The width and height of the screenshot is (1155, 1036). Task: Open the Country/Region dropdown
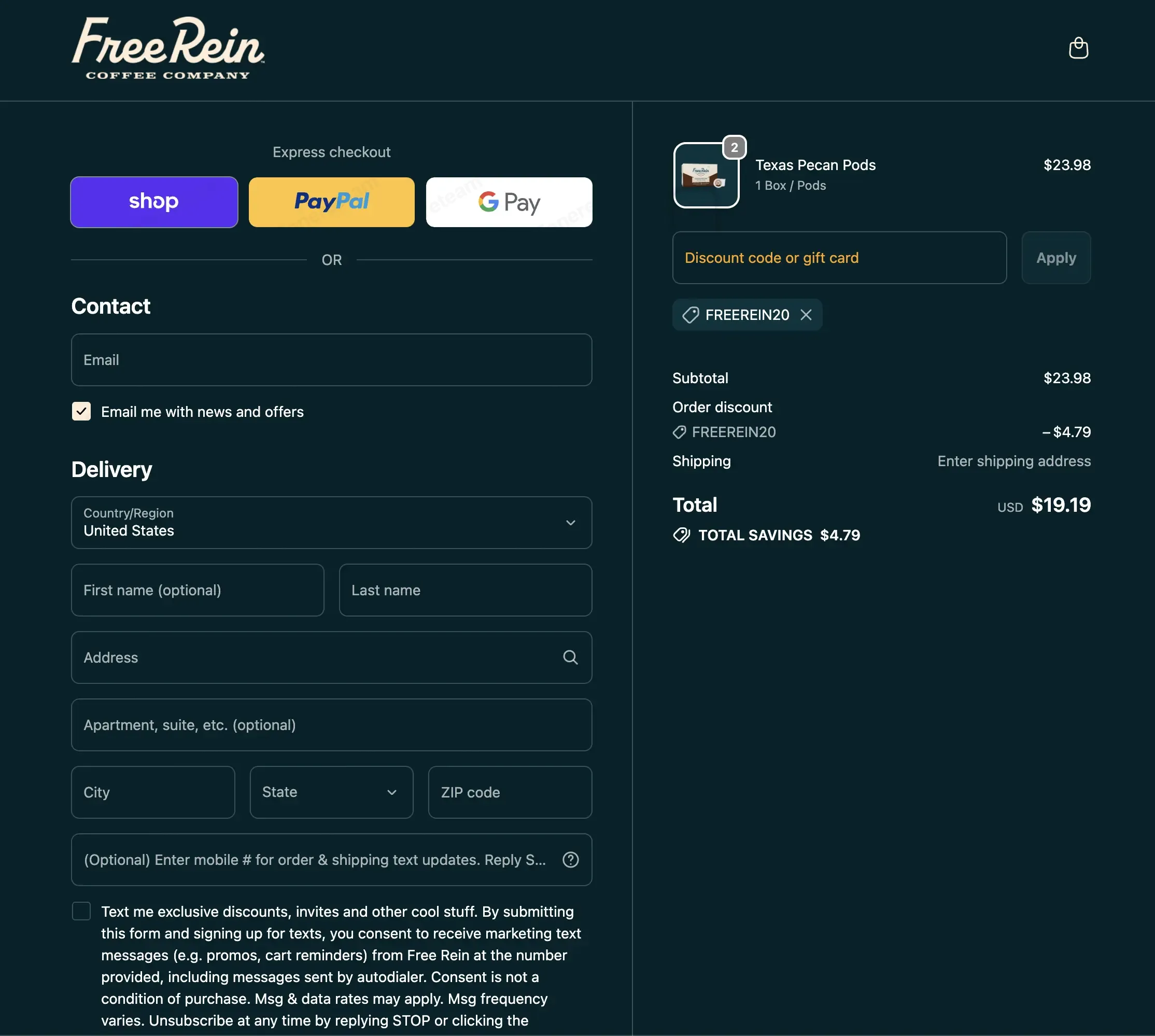(x=332, y=523)
